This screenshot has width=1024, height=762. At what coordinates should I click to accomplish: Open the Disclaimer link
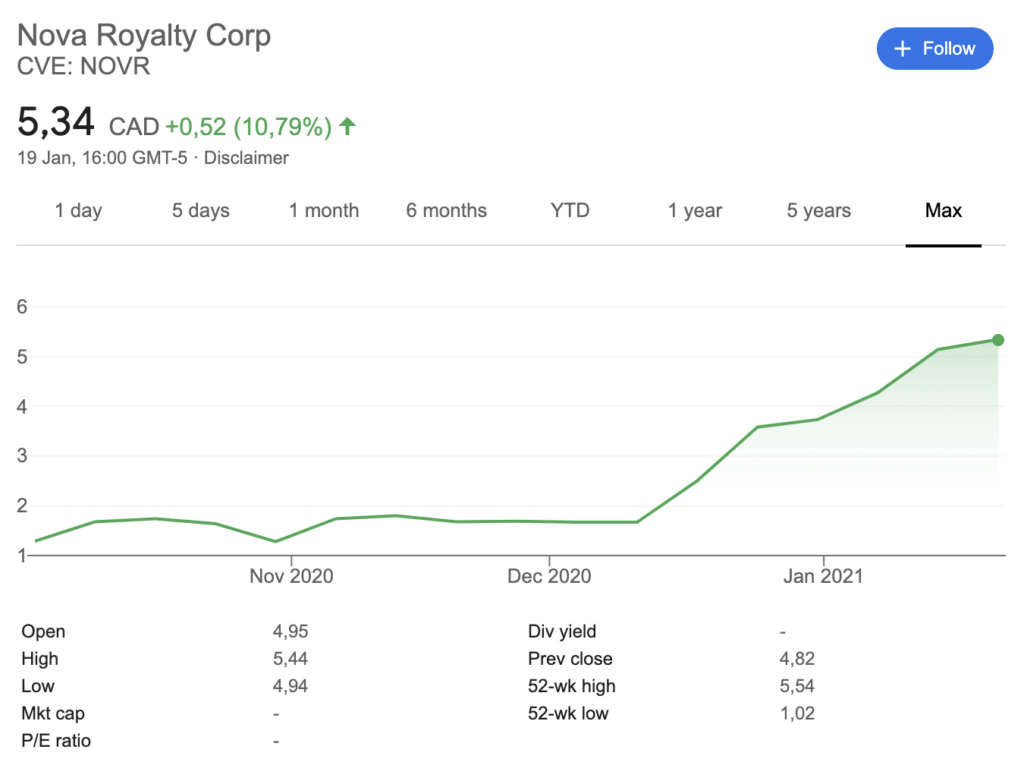coord(246,158)
